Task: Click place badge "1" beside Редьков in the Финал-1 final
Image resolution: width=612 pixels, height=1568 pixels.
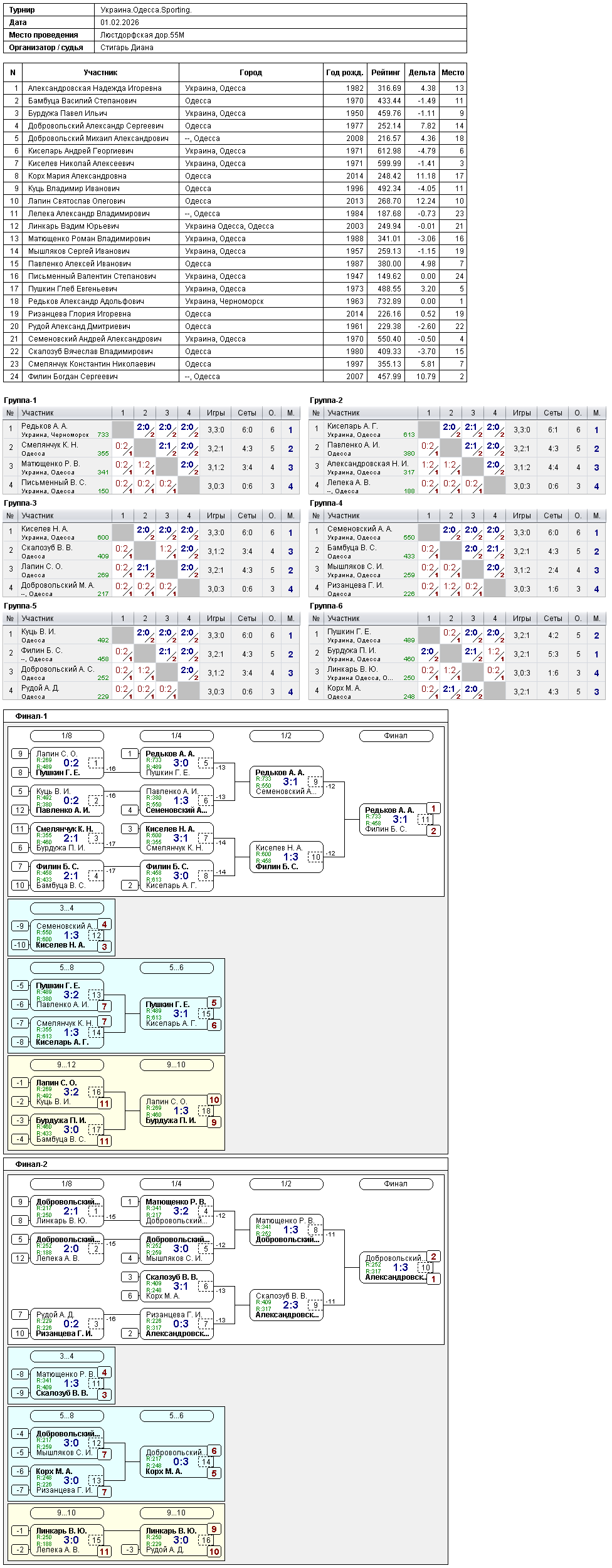Action: (x=433, y=808)
